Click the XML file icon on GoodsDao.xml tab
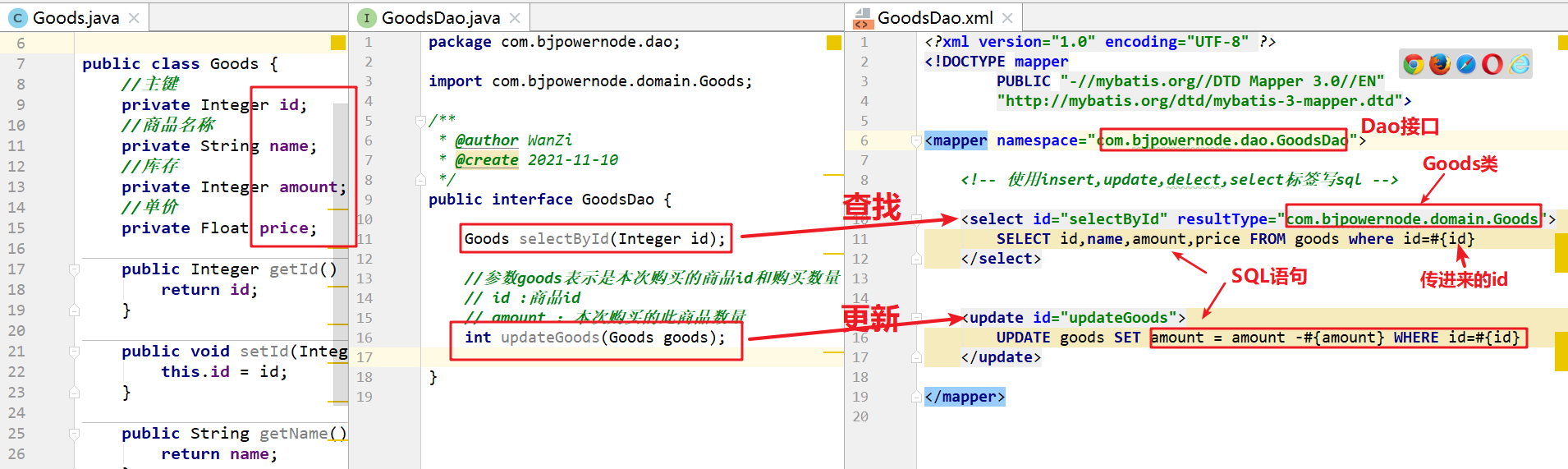Viewport: 1568px width, 469px height. [x=862, y=18]
